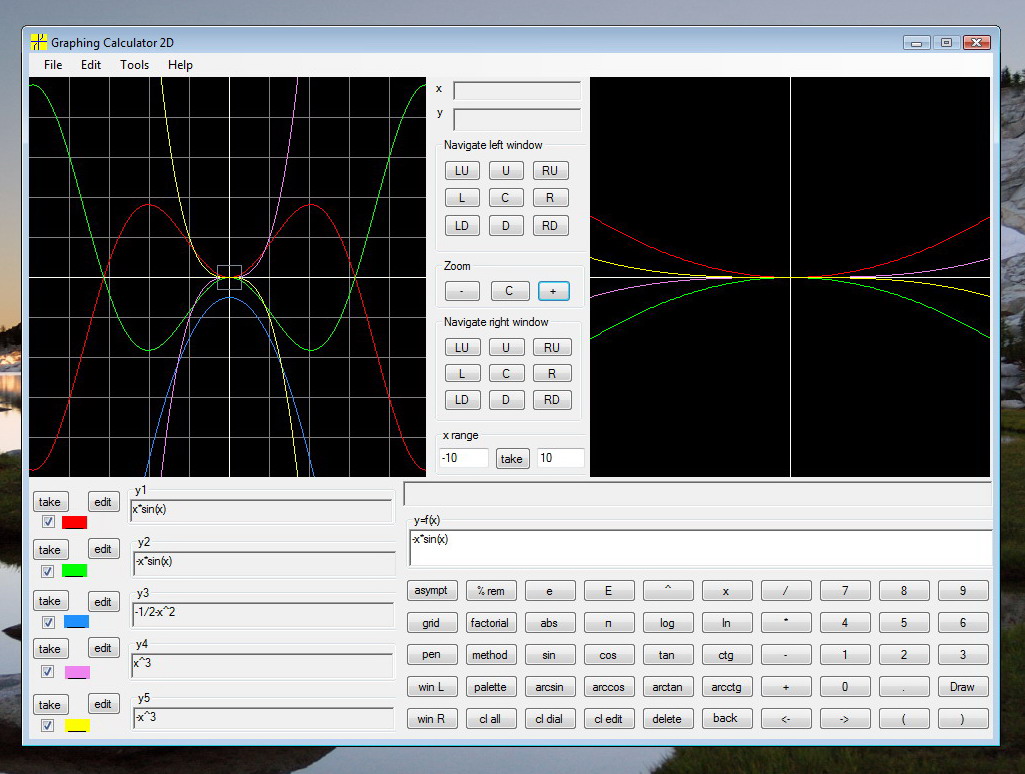Click the take button in x range
This screenshot has width=1025, height=774.
click(x=512, y=459)
